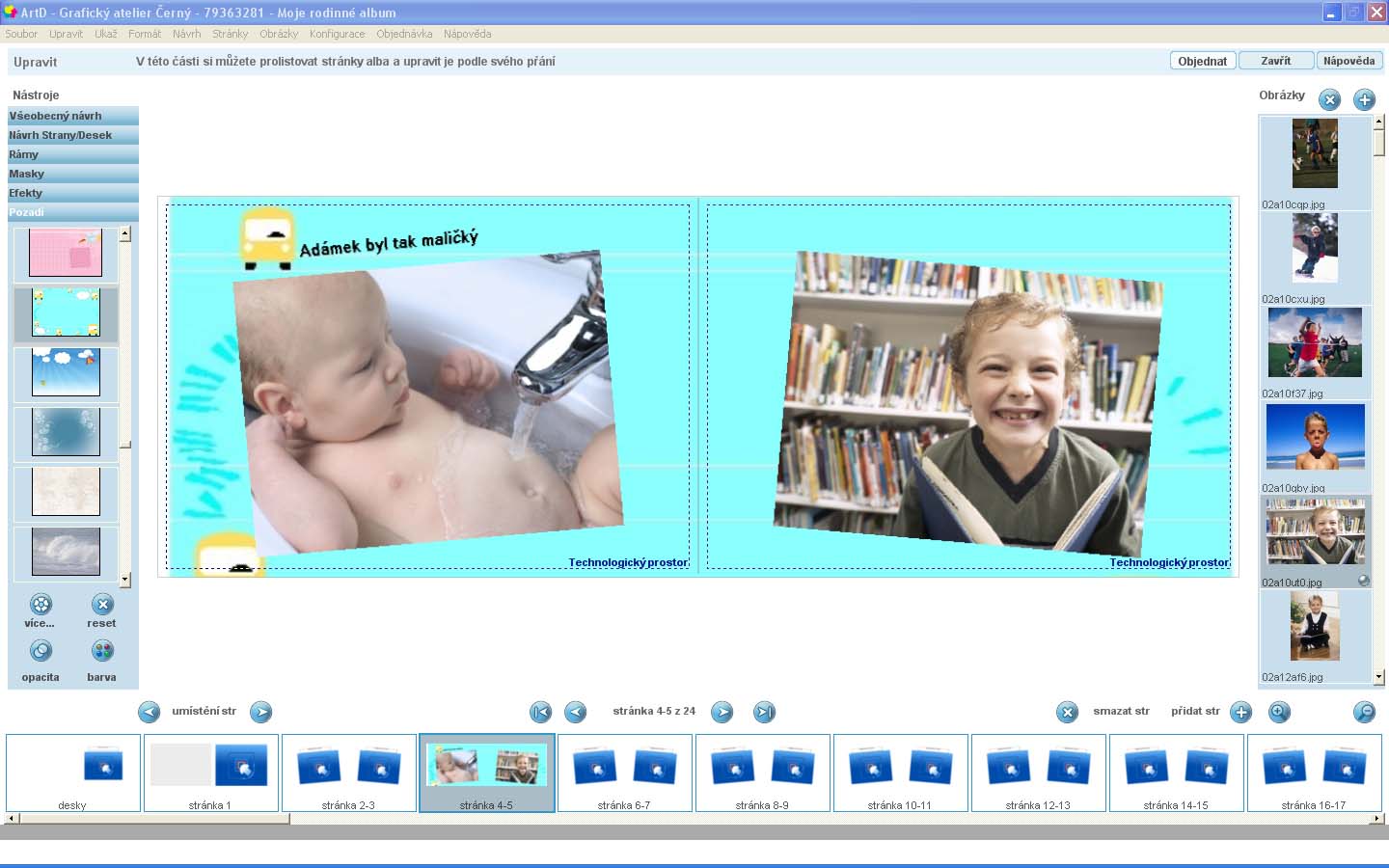
Task: Add image with Obrázky plus icon
Action: [1364, 99]
